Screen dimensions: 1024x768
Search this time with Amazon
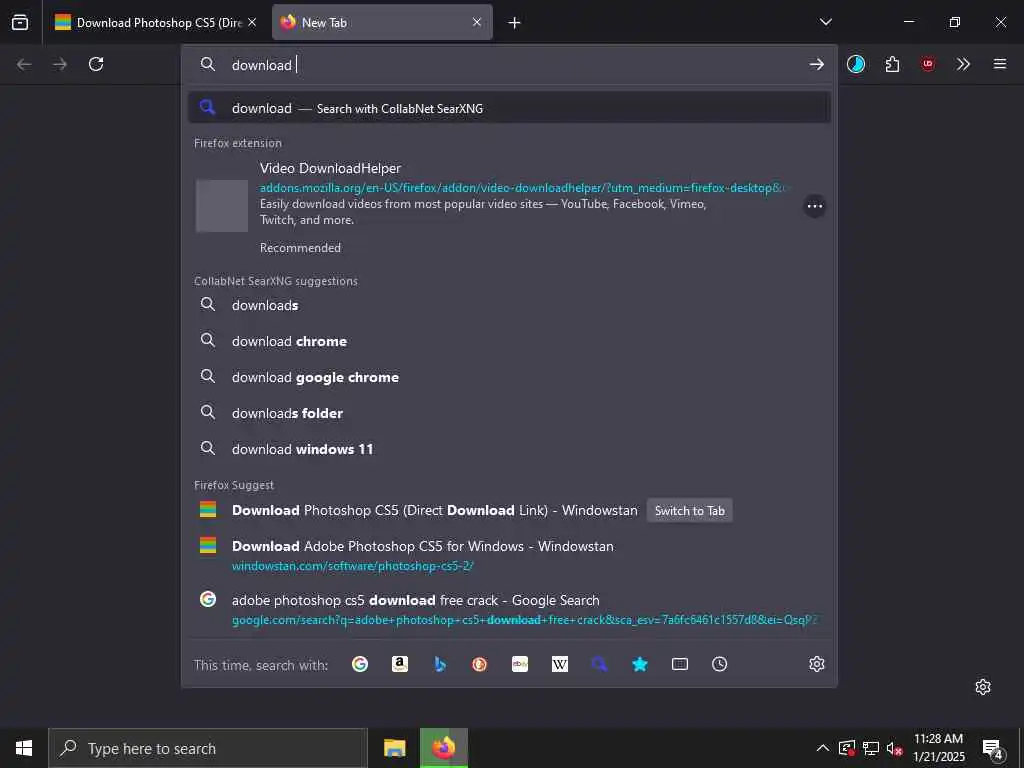(x=400, y=664)
